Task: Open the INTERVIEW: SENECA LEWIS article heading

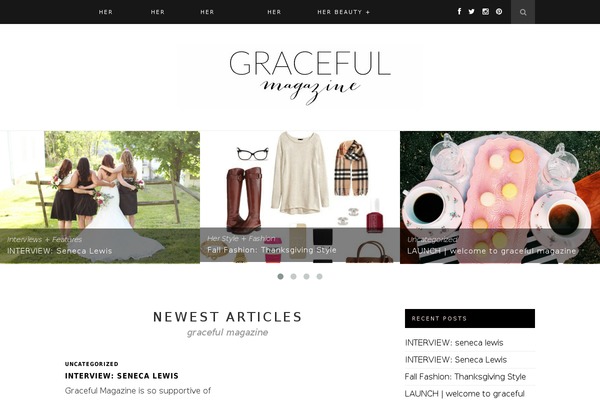Action: 122,376
